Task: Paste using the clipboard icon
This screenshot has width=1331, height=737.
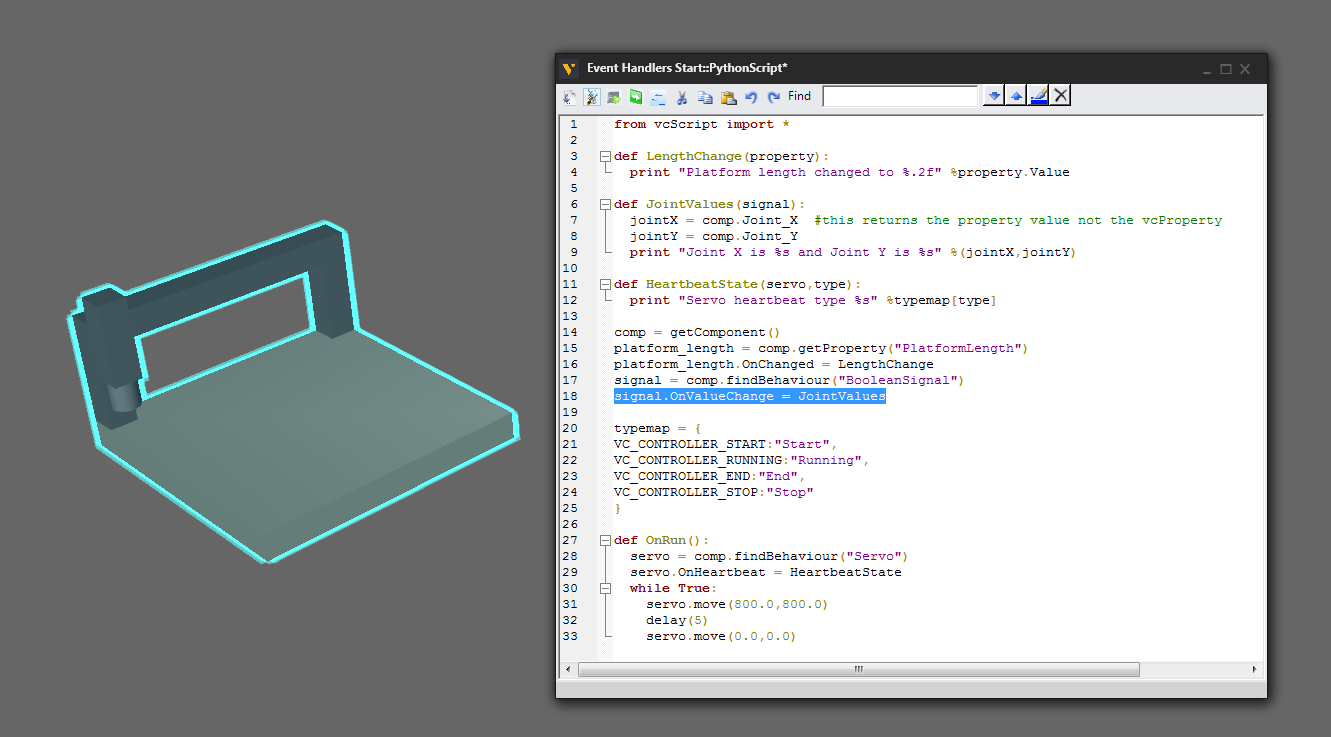Action: click(x=728, y=97)
